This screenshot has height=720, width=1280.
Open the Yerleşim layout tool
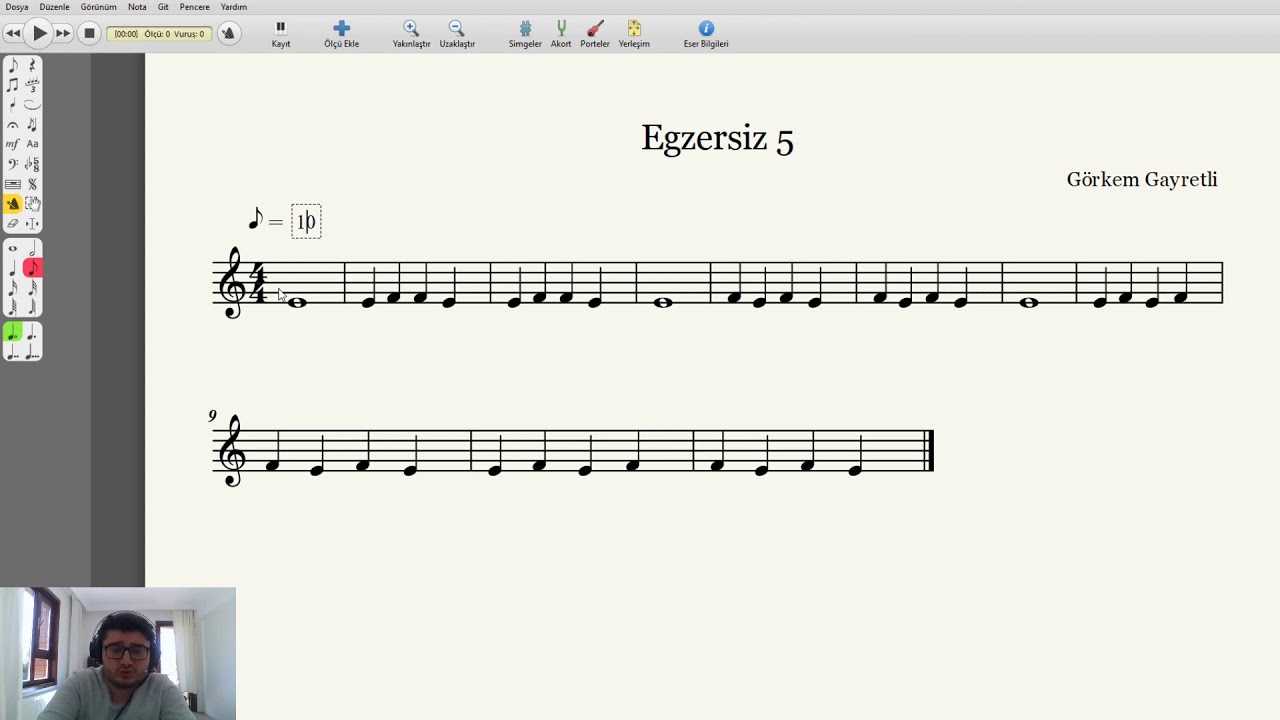click(634, 34)
